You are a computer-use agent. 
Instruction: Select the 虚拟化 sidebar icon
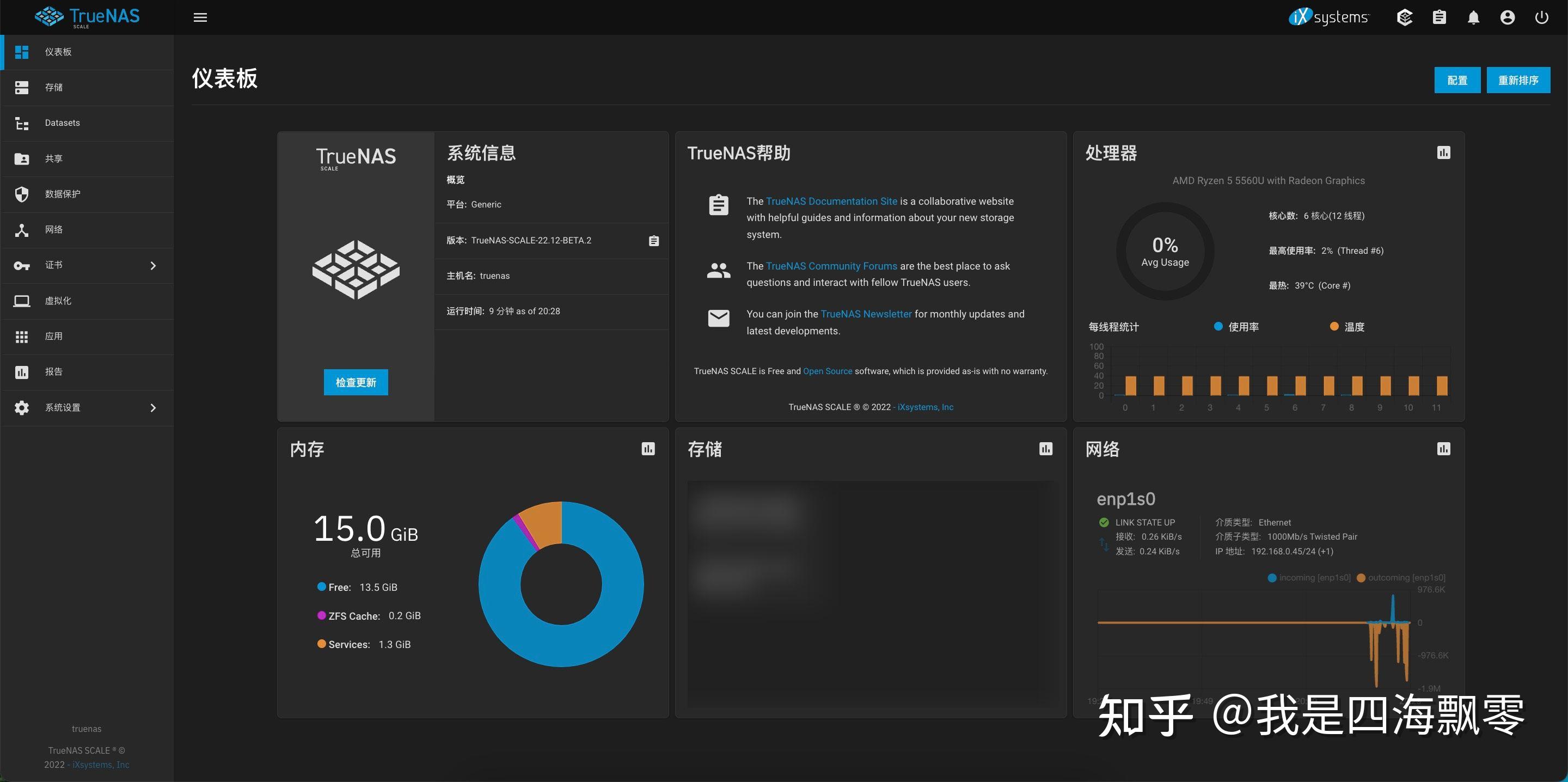point(22,300)
